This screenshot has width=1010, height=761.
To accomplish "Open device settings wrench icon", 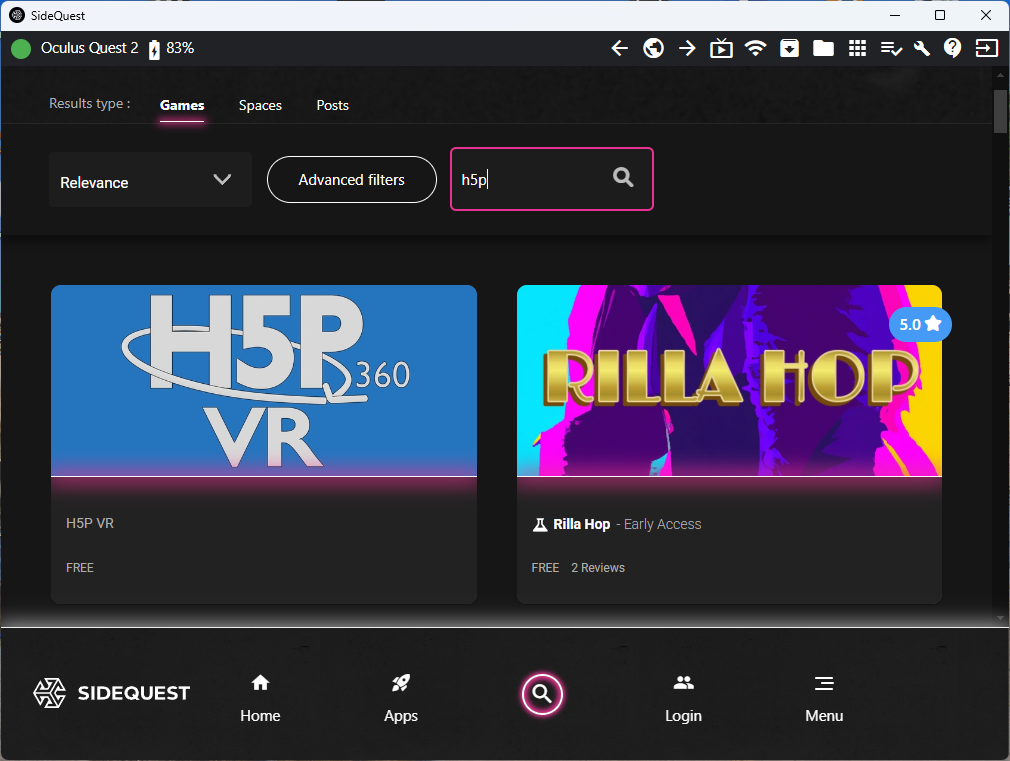I will 922,48.
